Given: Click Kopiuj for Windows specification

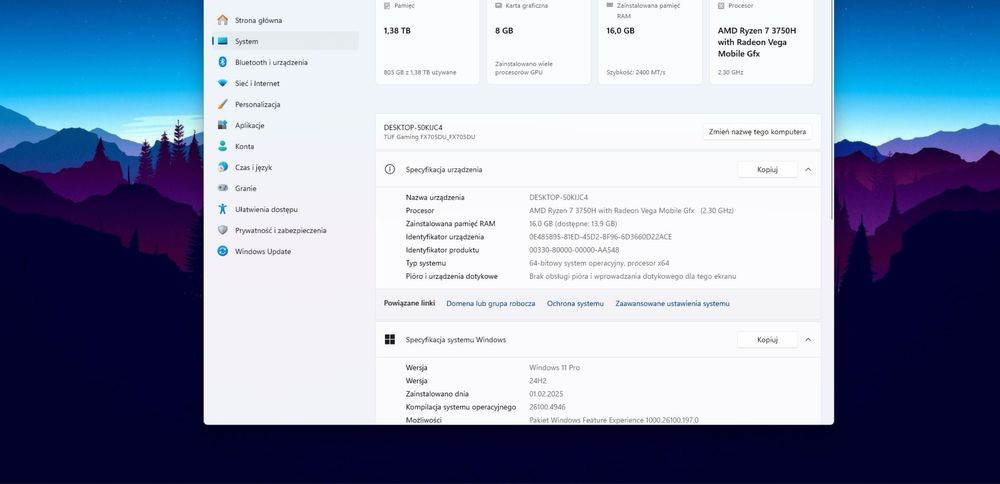Looking at the screenshot, I should (767, 340).
